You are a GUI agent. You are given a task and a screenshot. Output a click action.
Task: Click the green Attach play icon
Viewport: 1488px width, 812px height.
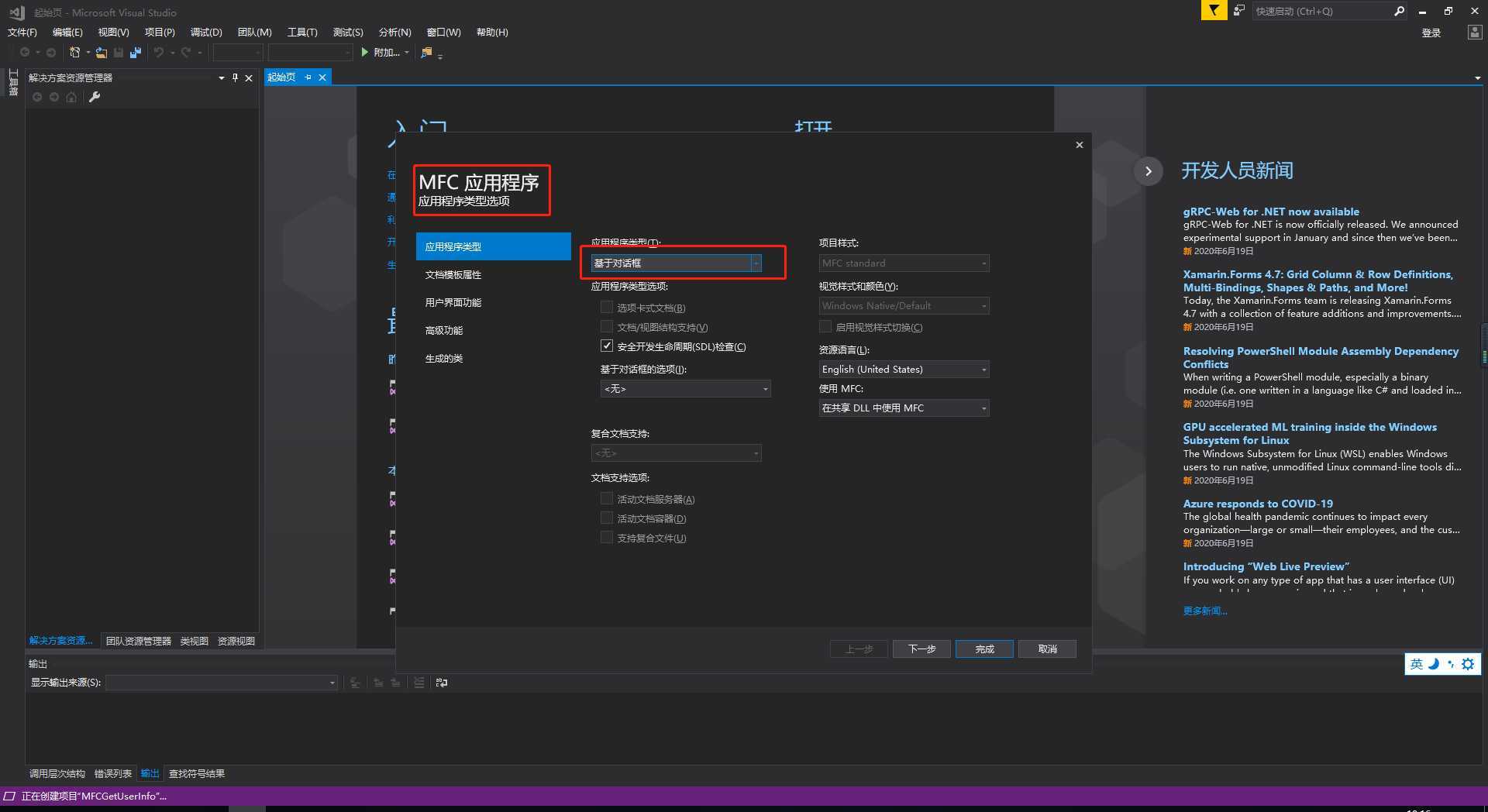coord(364,53)
